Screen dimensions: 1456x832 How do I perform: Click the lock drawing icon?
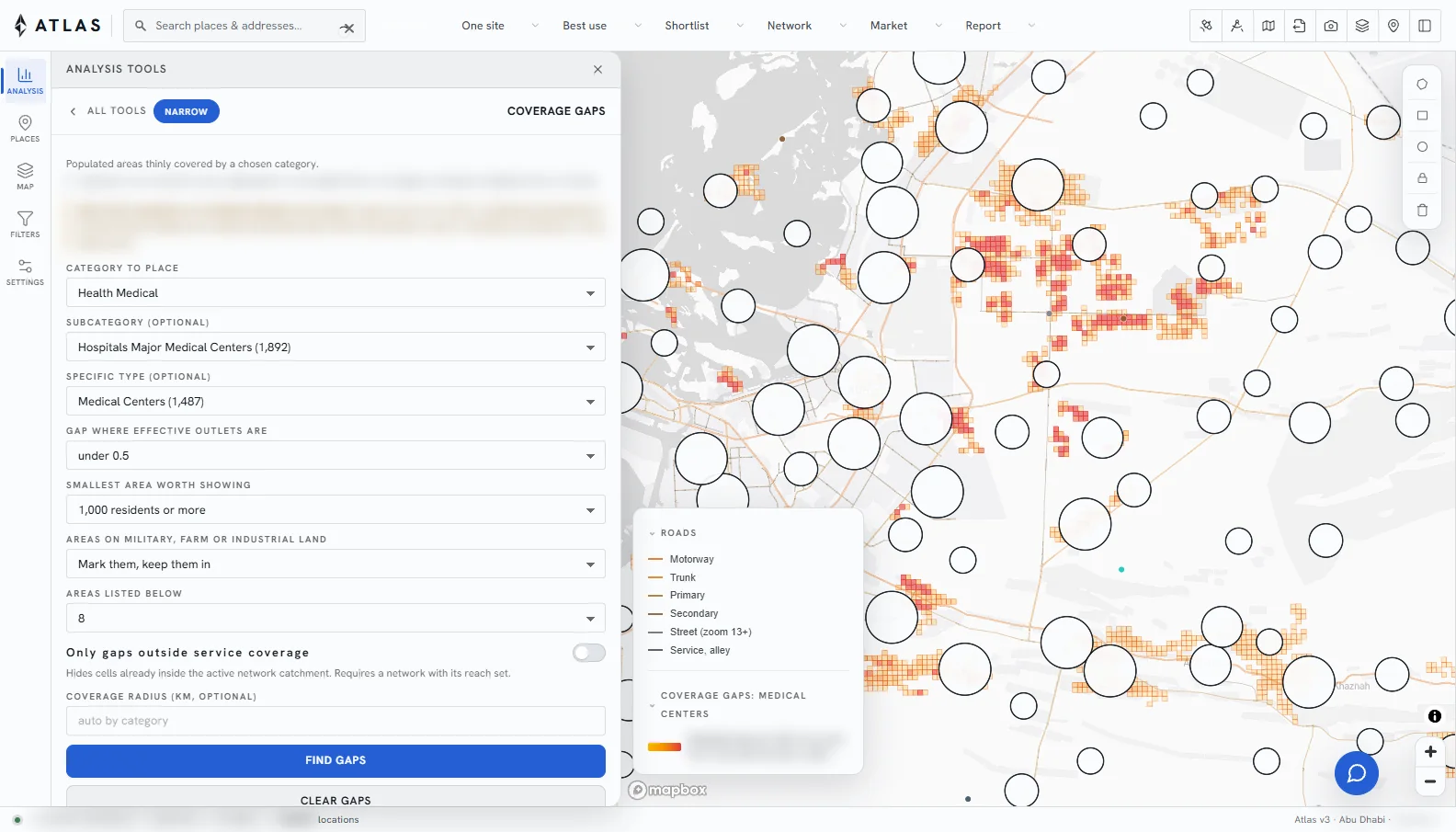(1422, 178)
